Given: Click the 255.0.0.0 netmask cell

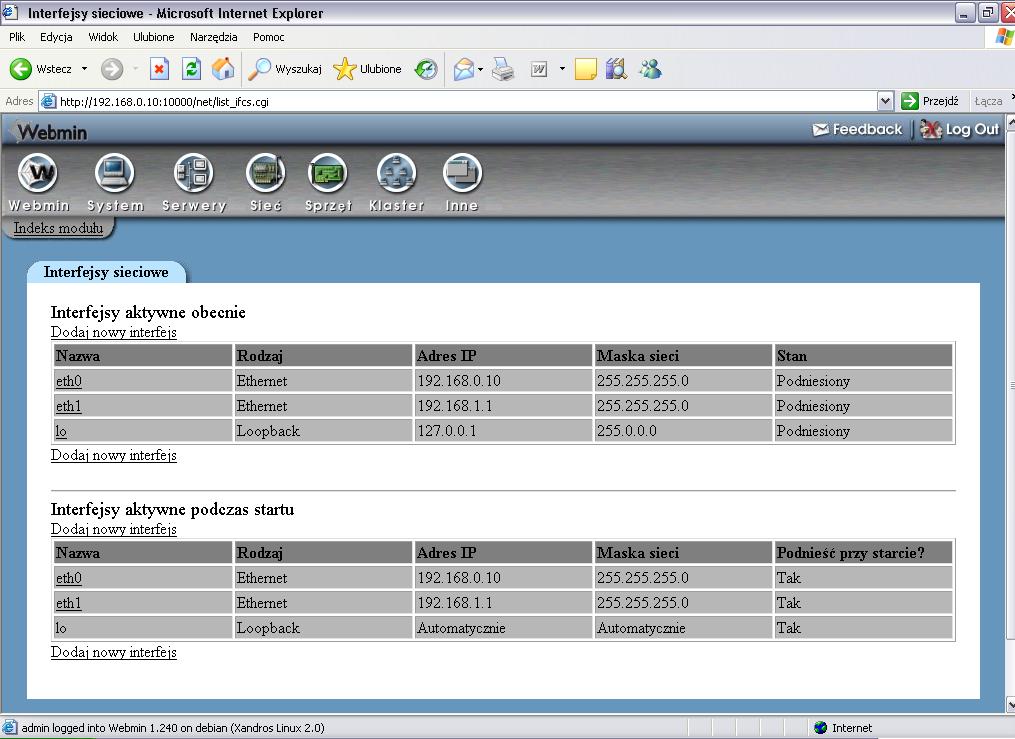Looking at the screenshot, I should (x=683, y=431).
